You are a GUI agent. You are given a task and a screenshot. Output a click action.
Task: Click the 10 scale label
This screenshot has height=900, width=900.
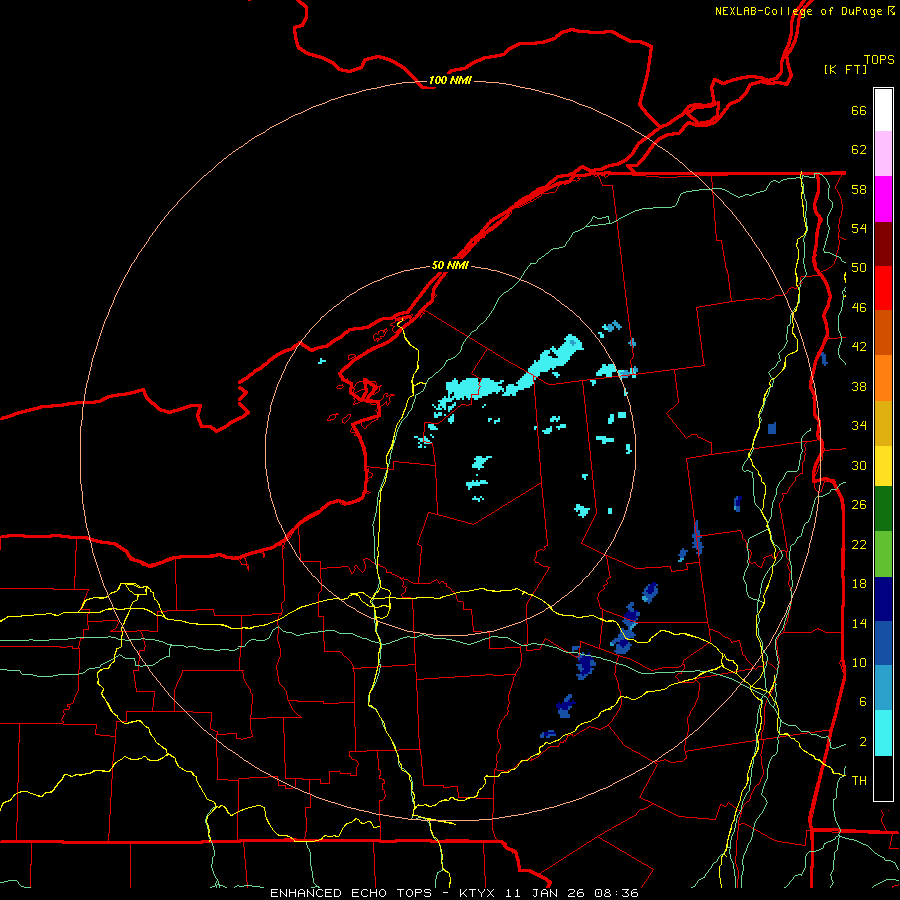tap(859, 662)
